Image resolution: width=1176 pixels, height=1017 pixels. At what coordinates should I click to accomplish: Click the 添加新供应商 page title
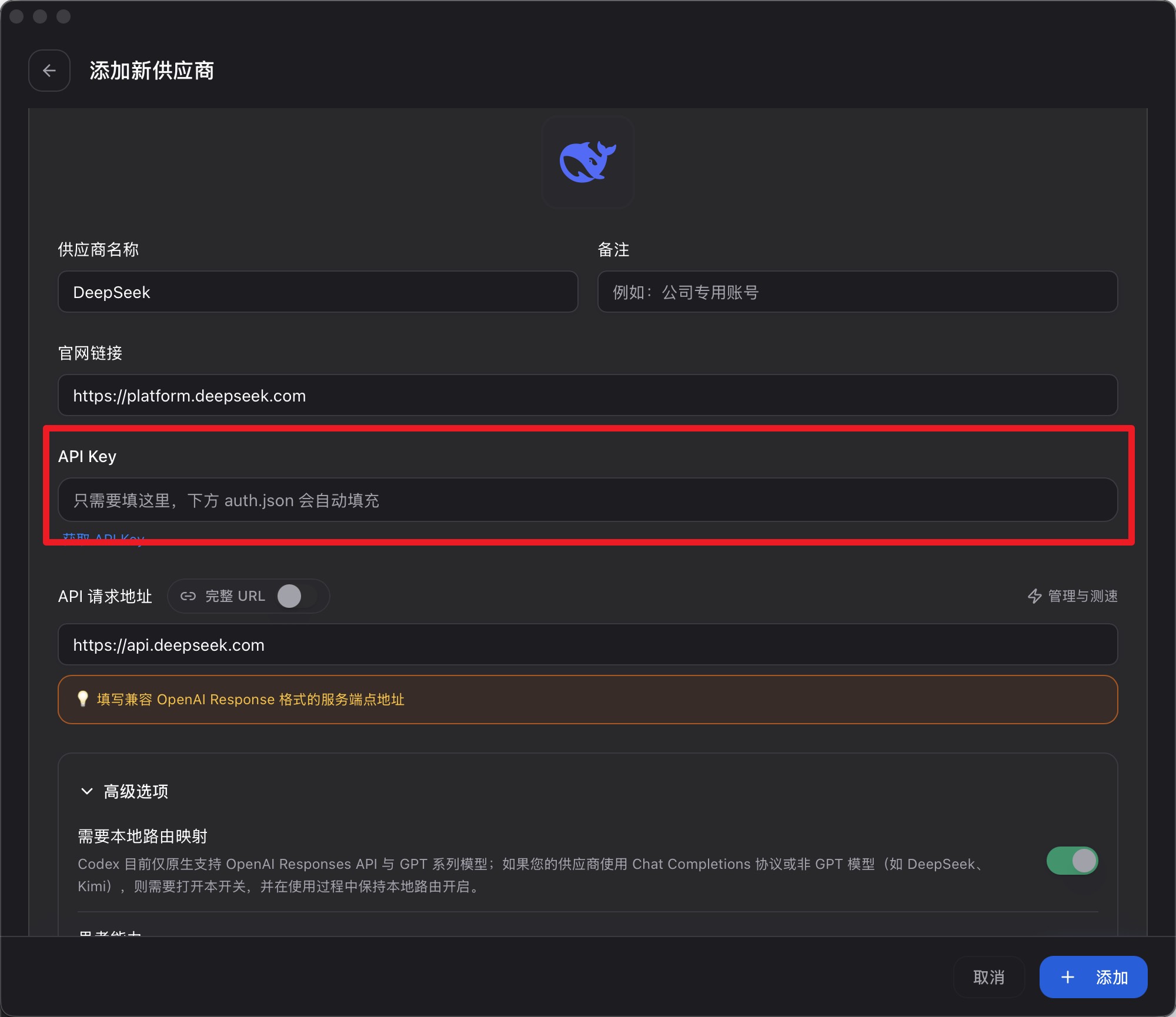pos(152,71)
